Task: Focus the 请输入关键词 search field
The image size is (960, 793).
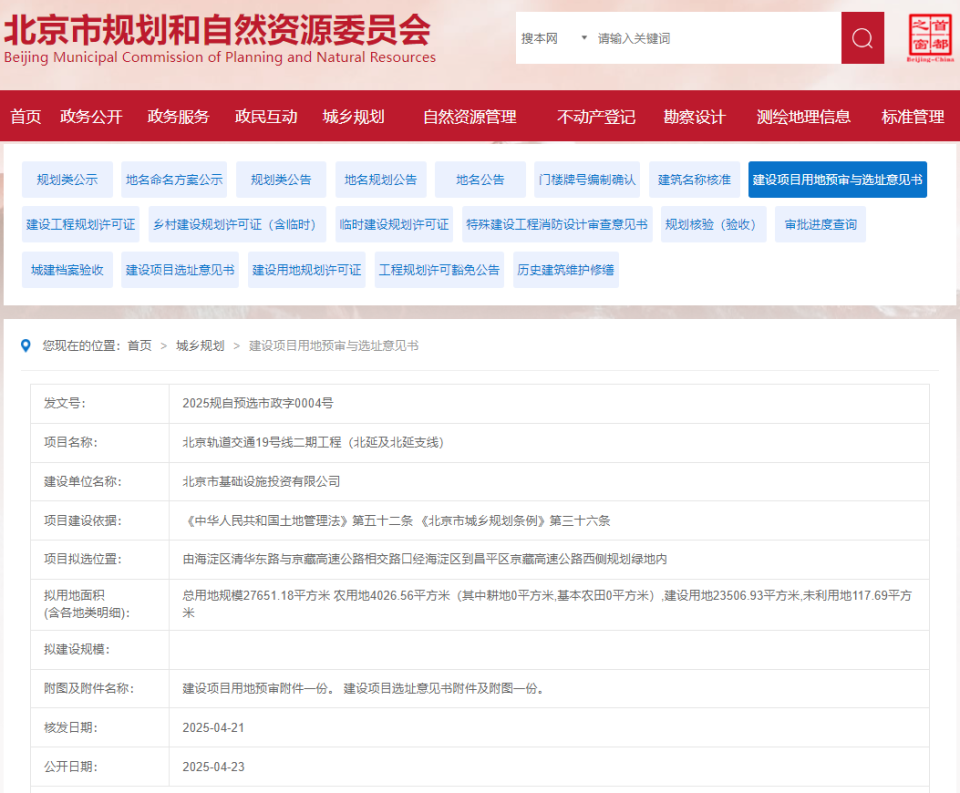Action: click(x=716, y=39)
